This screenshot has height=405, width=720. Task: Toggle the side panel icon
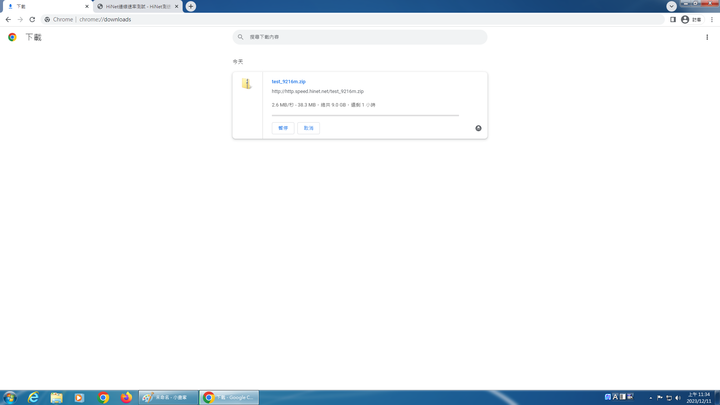pos(673,19)
